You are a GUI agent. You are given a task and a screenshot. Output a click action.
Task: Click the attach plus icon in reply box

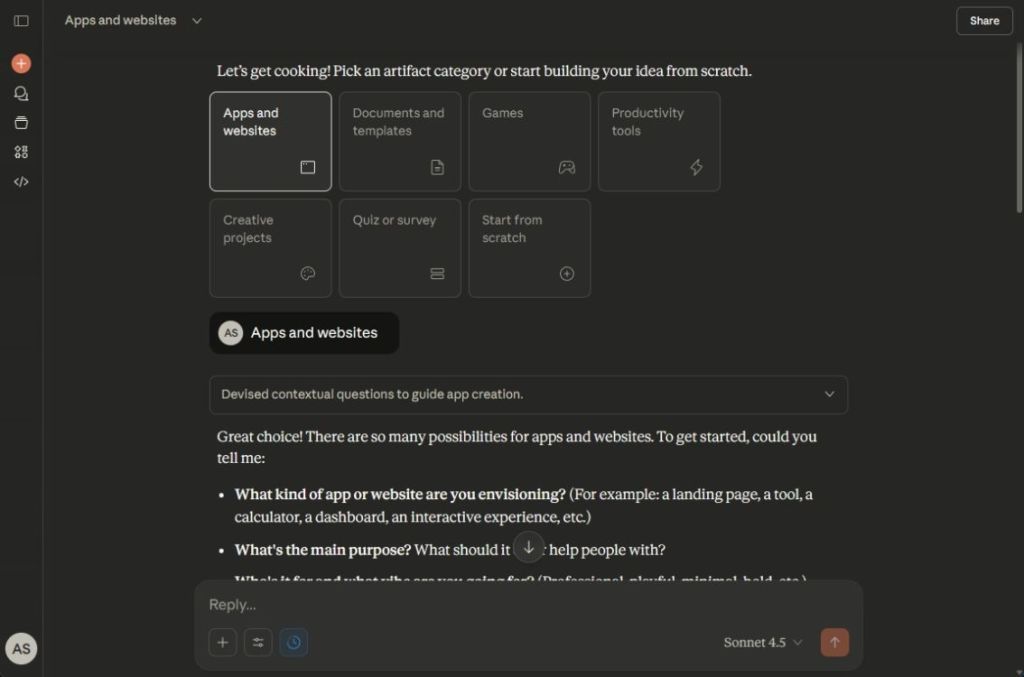(x=223, y=642)
